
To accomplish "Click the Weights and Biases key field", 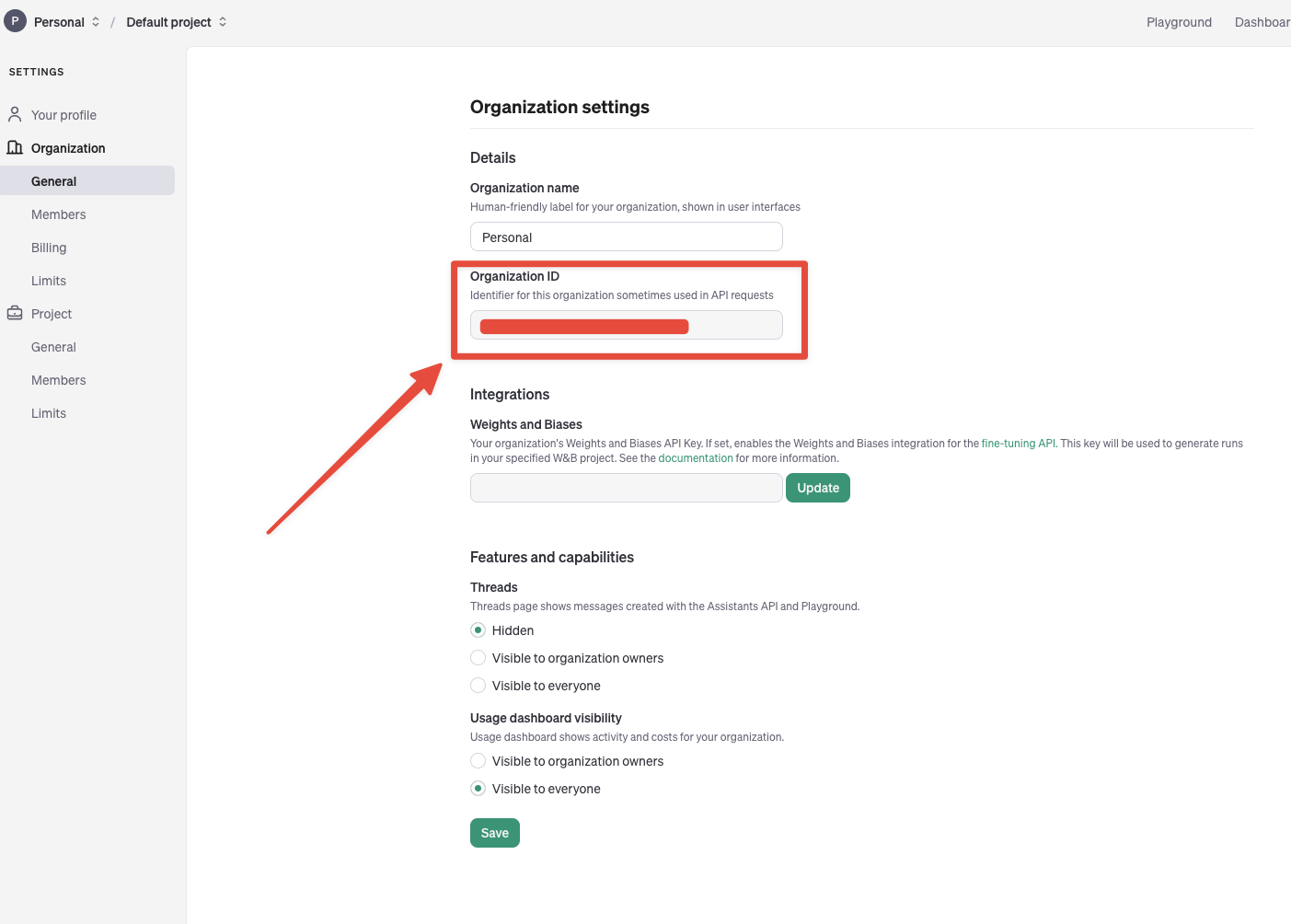I will pyautogui.click(x=626, y=488).
